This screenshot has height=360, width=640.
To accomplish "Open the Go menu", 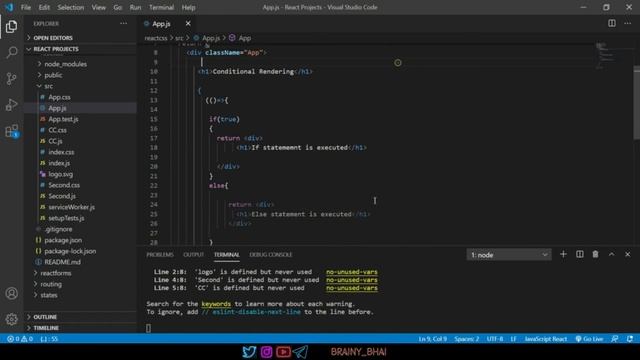I will [x=118, y=7].
